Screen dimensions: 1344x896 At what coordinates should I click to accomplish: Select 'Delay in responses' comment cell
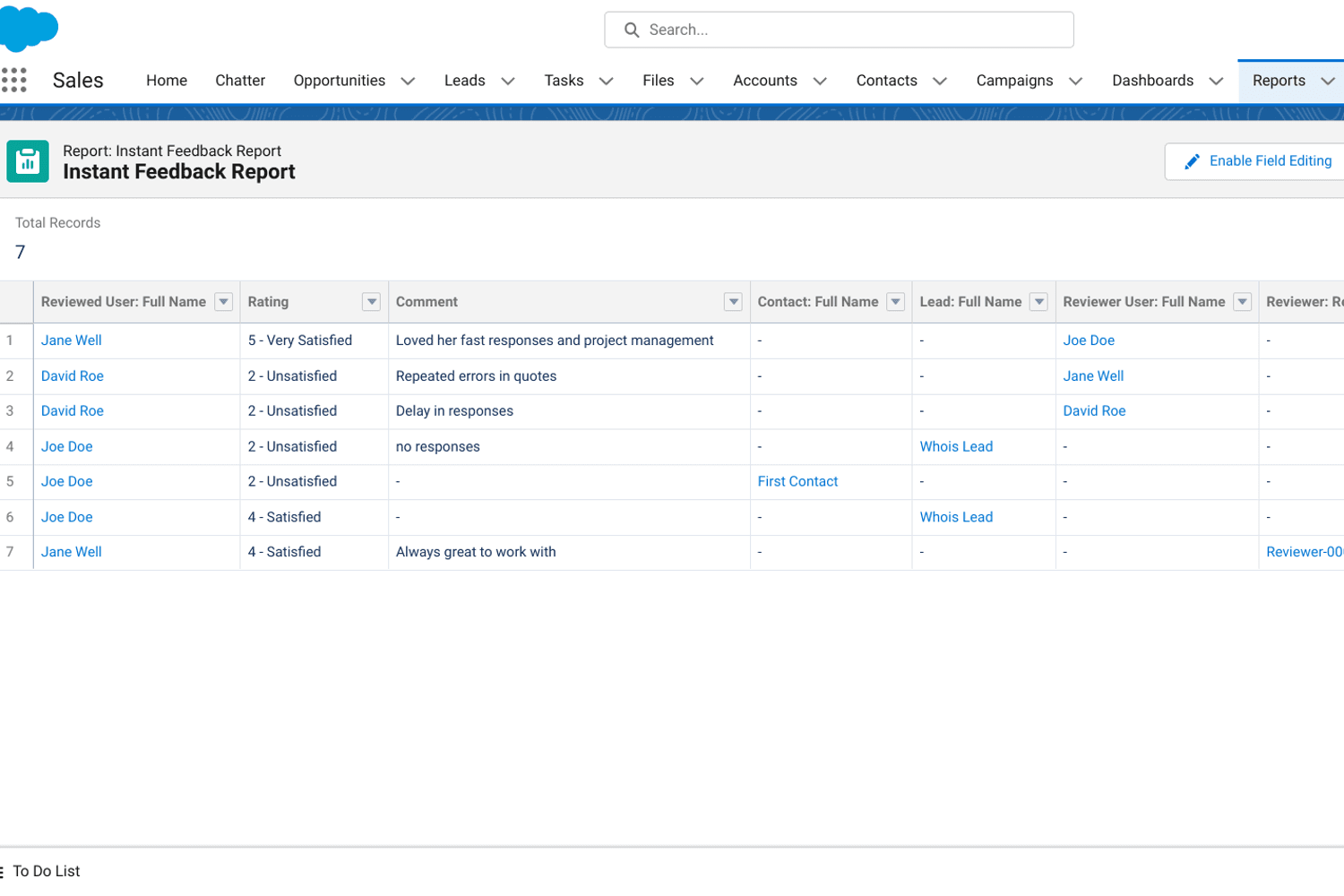click(570, 411)
